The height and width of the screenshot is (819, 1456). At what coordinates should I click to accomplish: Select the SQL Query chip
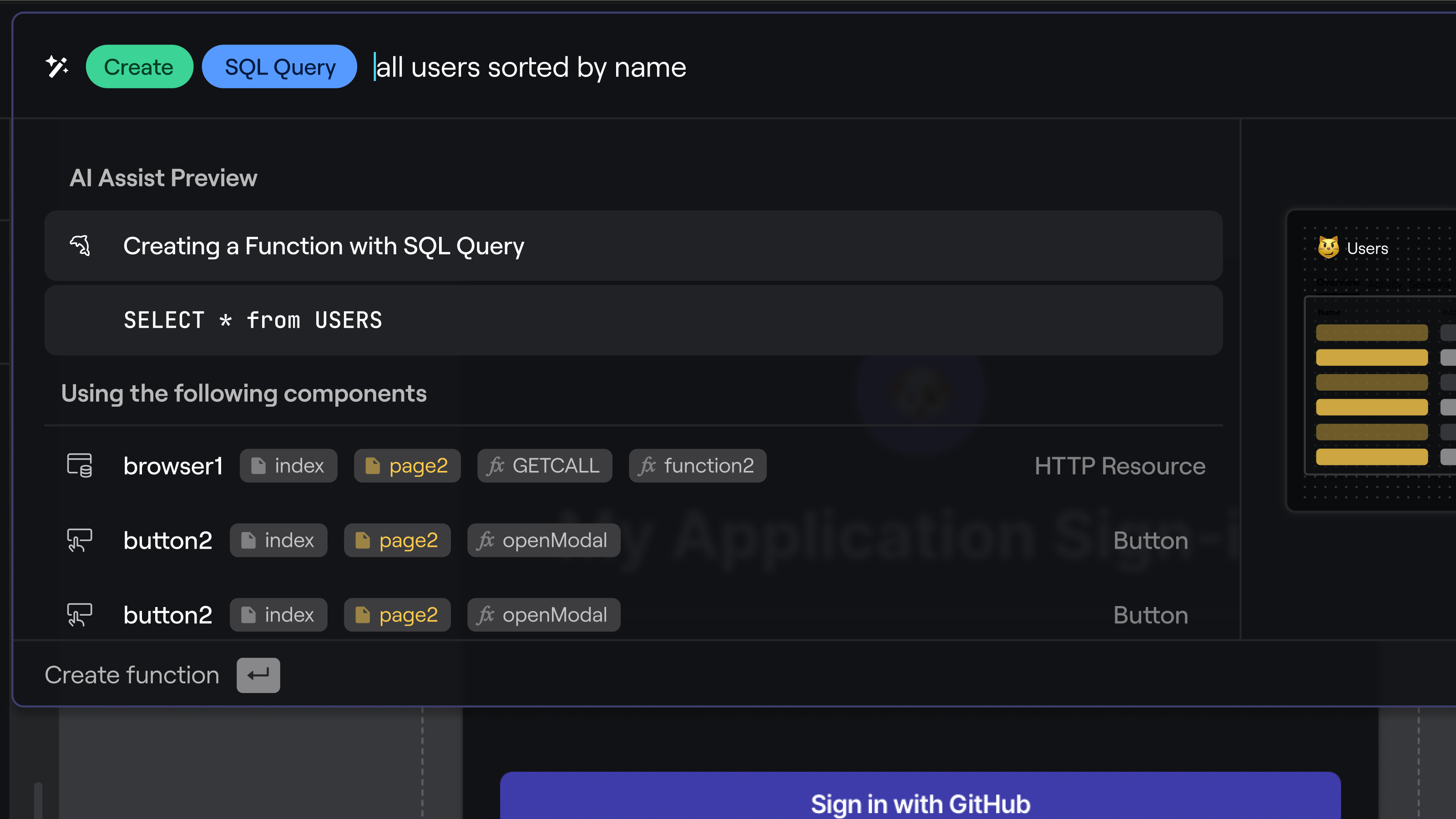point(280,67)
